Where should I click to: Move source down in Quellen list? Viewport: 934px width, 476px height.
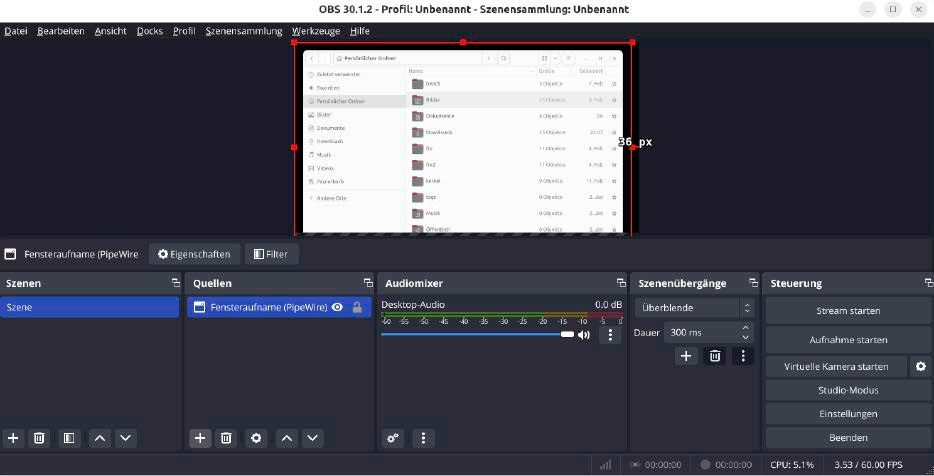(313, 438)
